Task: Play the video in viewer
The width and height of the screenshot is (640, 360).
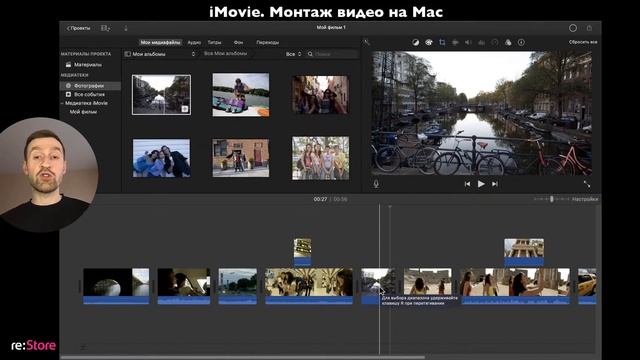Action: tap(481, 184)
